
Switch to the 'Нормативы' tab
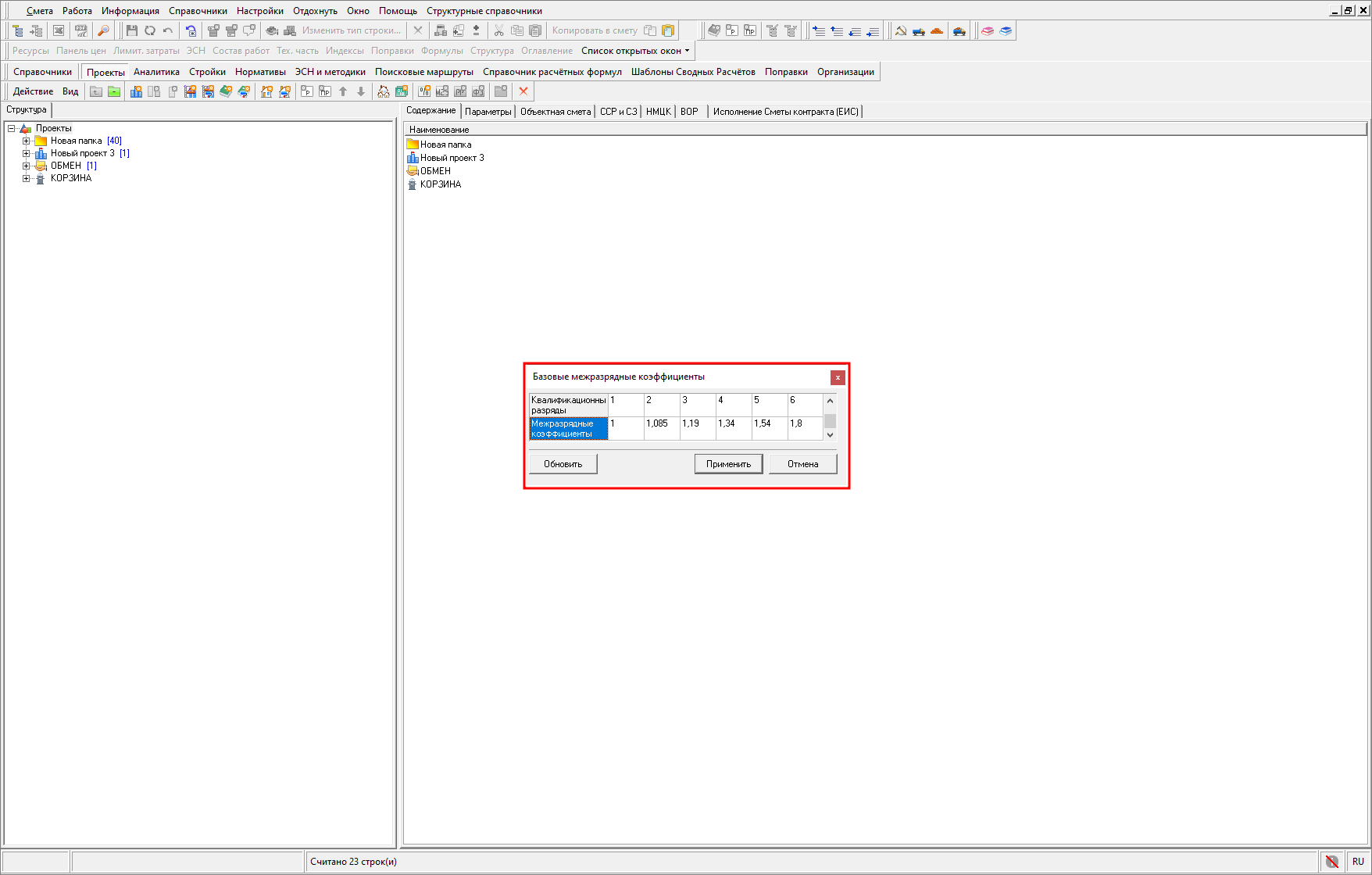point(260,72)
